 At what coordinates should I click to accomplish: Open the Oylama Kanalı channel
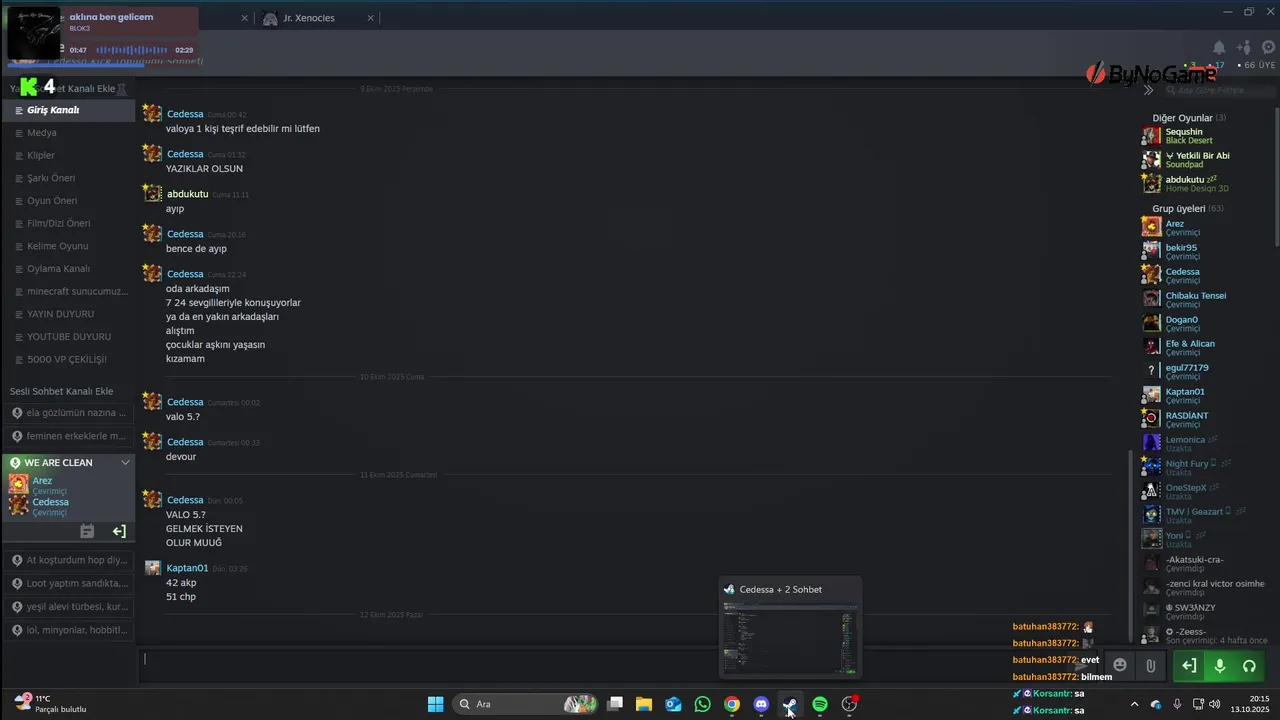pos(68,268)
